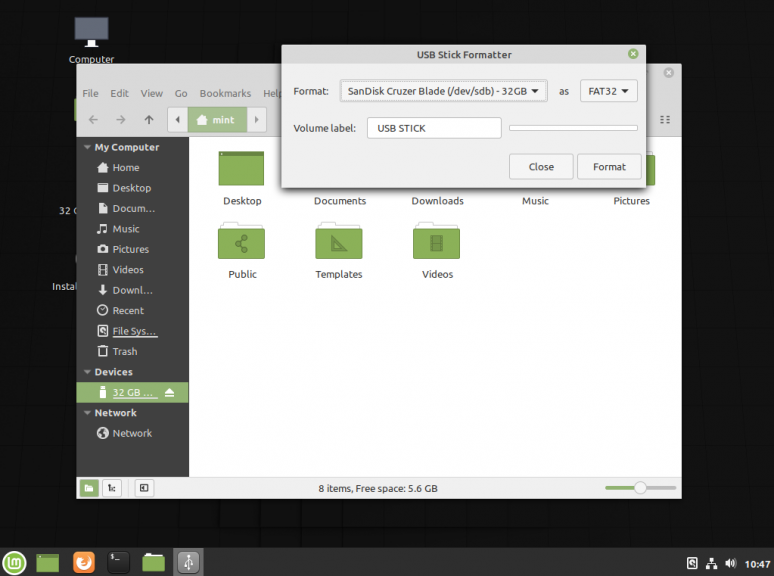774x576 pixels.
Task: Open the Files launcher in taskbar
Action: (x=154, y=562)
